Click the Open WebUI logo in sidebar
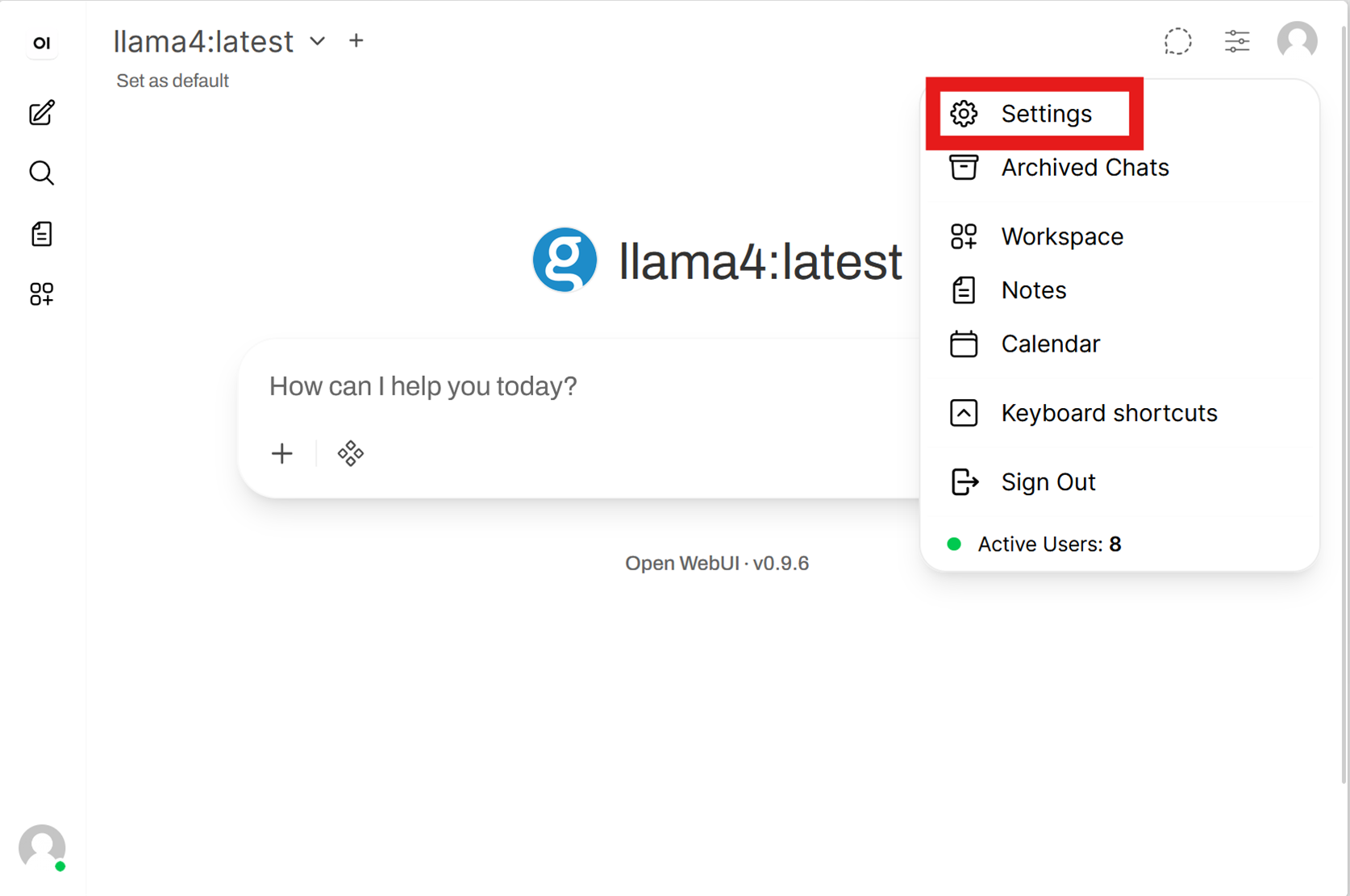The width and height of the screenshot is (1350, 896). (x=42, y=42)
